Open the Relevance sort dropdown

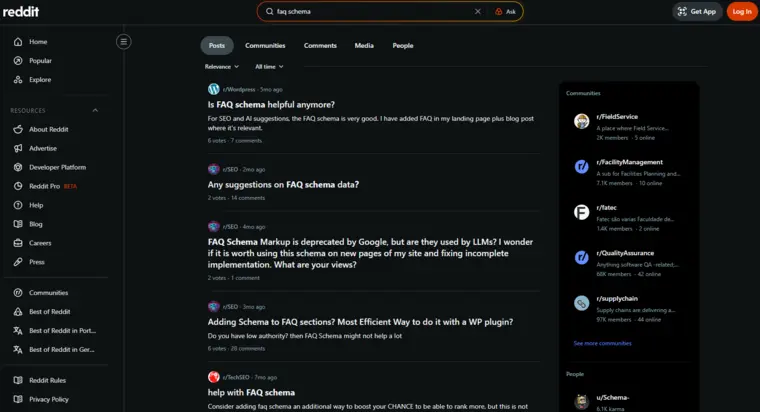222,67
